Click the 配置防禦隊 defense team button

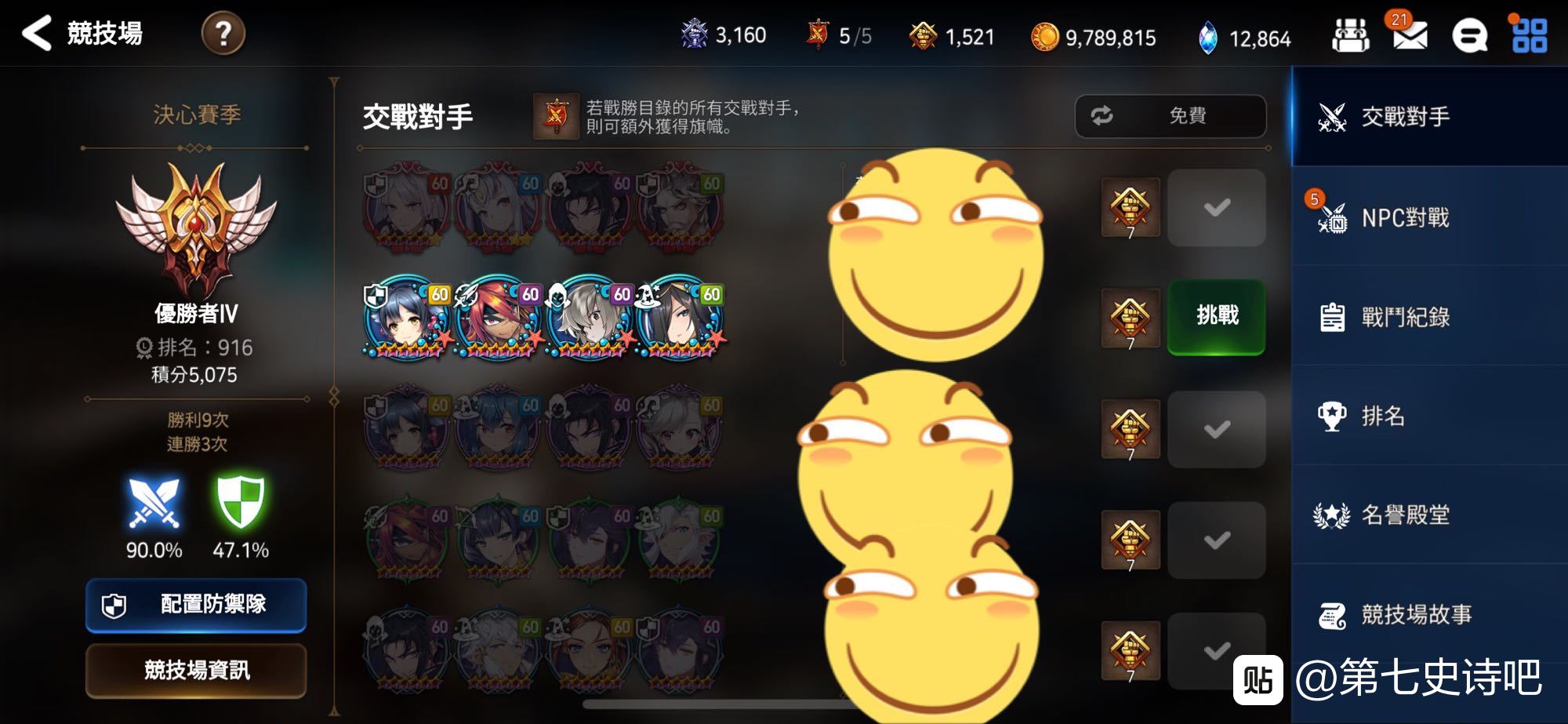[196, 605]
